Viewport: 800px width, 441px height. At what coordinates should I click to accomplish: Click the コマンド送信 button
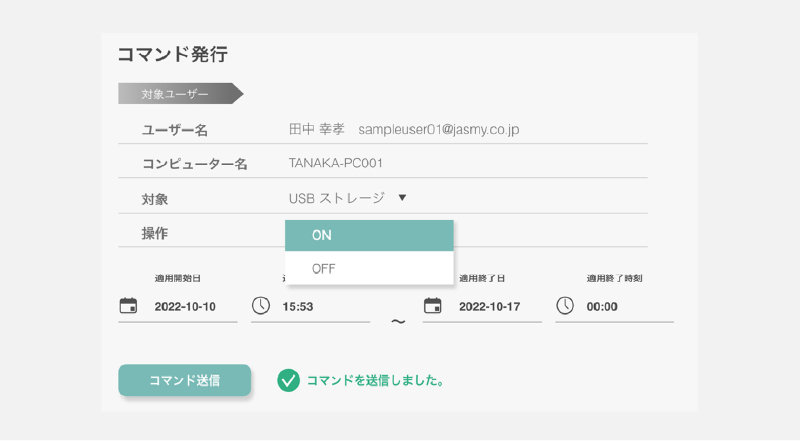(x=185, y=380)
